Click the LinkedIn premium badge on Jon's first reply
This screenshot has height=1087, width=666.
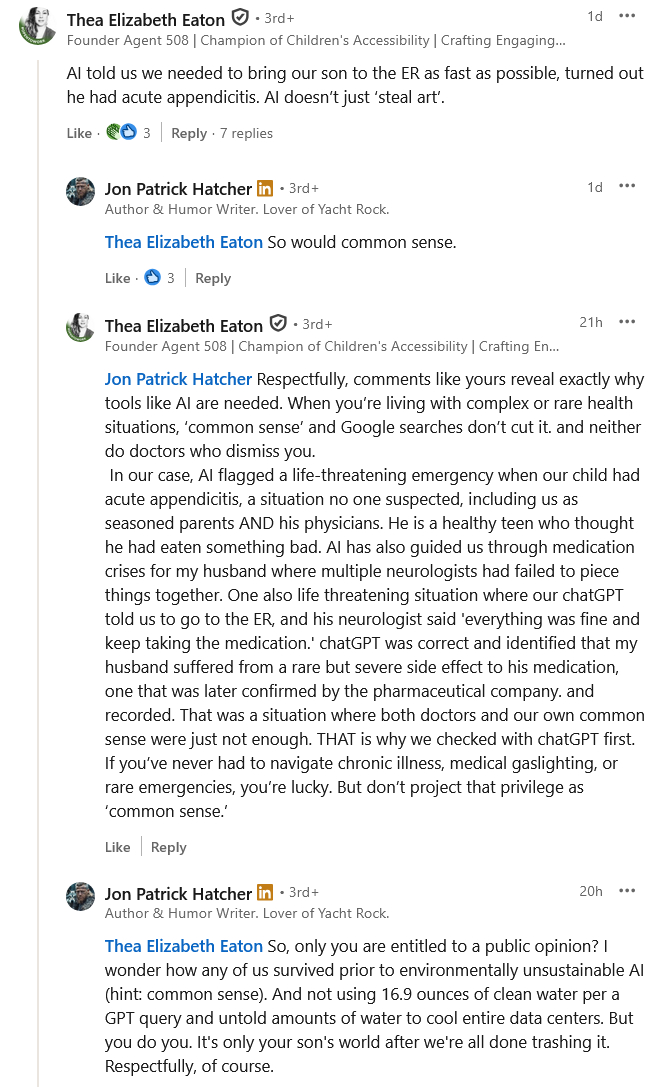pos(265,188)
